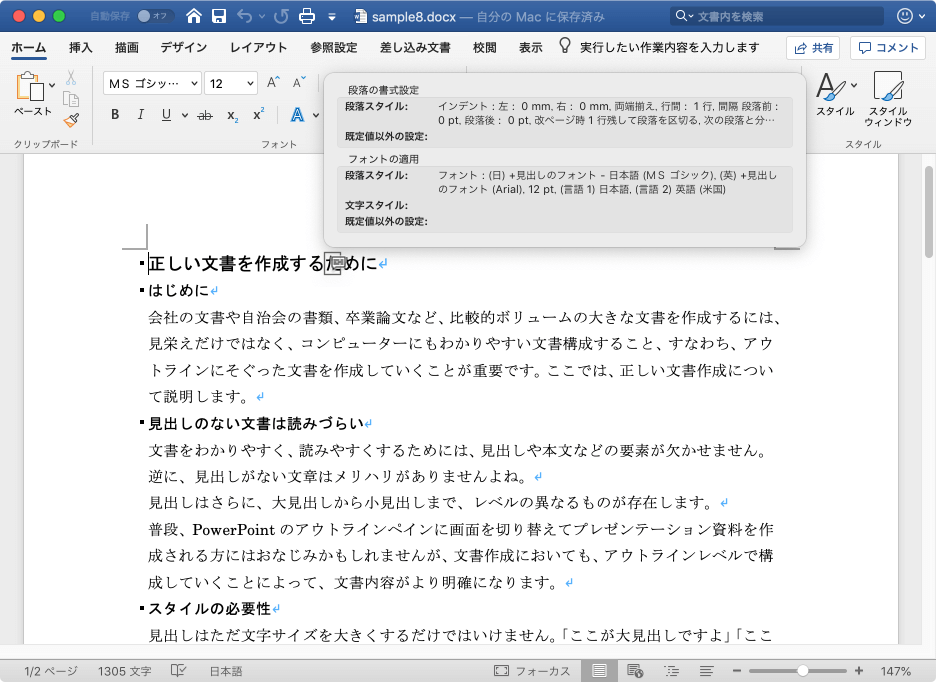This screenshot has width=936, height=682.
Task: Expand underline style dropdown arrow
Action: (x=184, y=115)
